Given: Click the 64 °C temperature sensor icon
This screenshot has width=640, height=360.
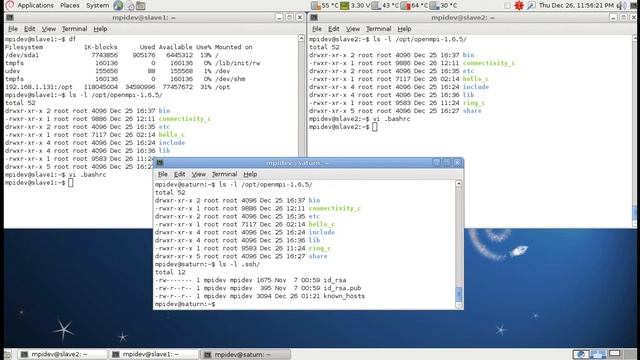Looking at the screenshot, I should [405, 5].
